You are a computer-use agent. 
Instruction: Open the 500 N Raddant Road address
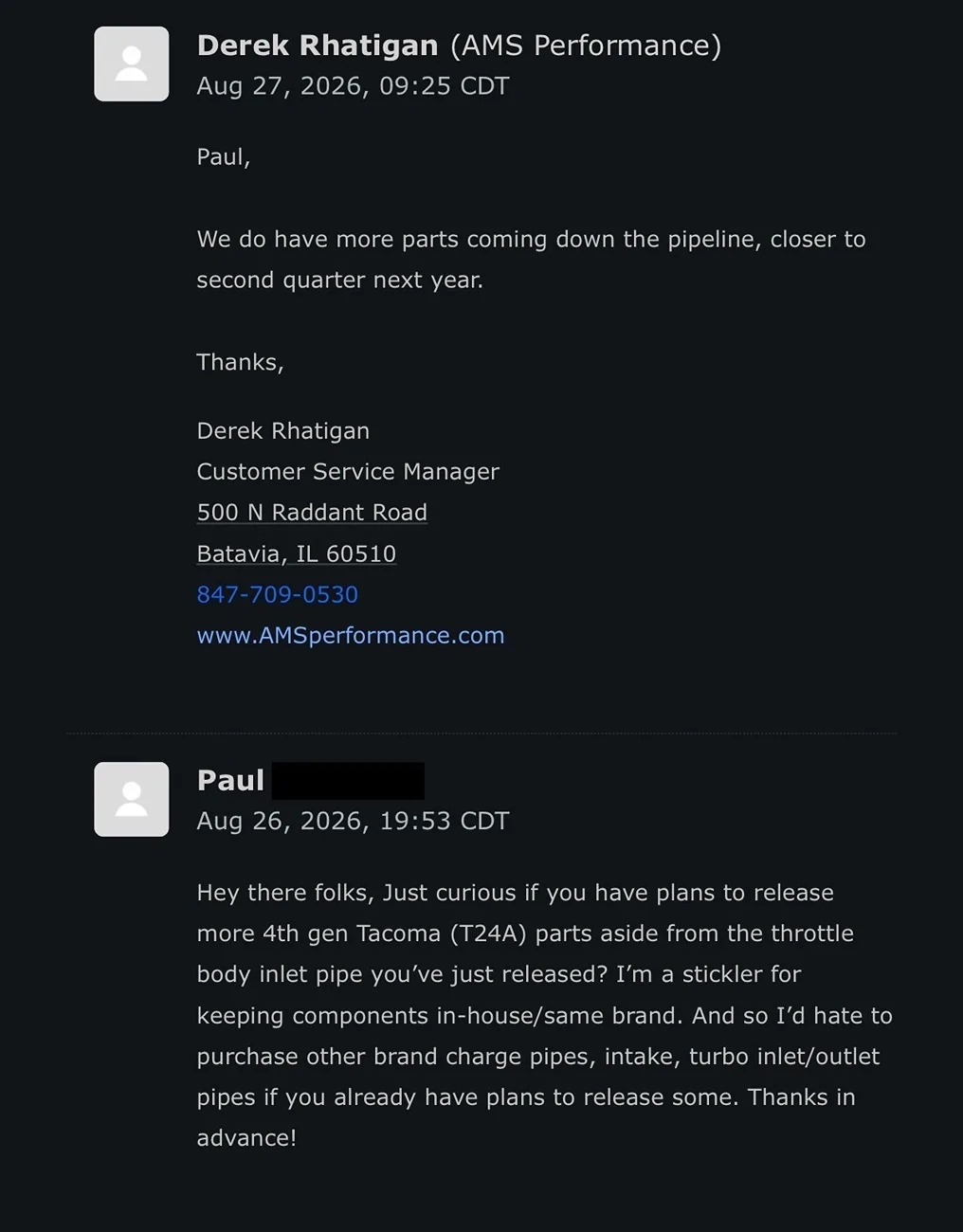pyautogui.click(x=312, y=512)
